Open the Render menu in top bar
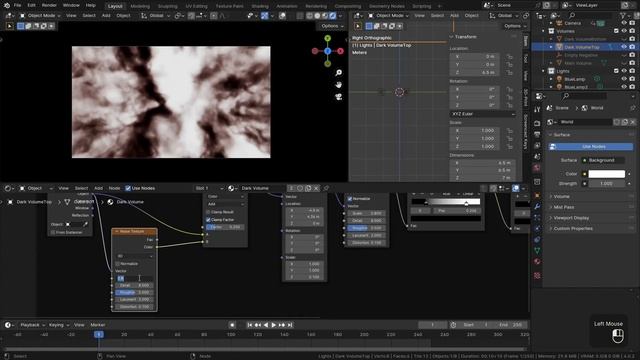The width and height of the screenshot is (640, 360). (49, 5)
